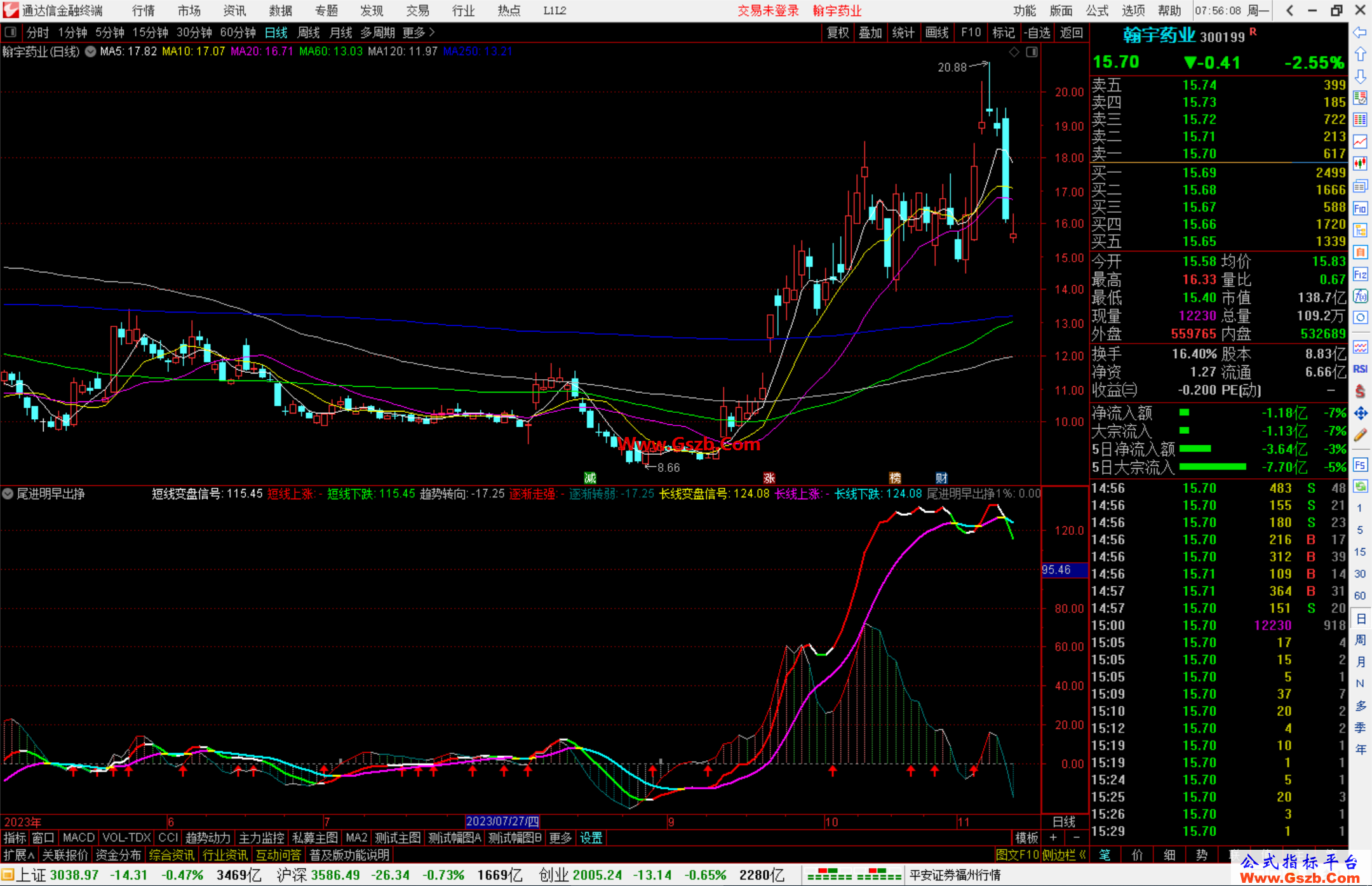1372x886 pixels.
Task: Toggle the circle before 尾进明早出掉 indicator
Action: coord(8,493)
